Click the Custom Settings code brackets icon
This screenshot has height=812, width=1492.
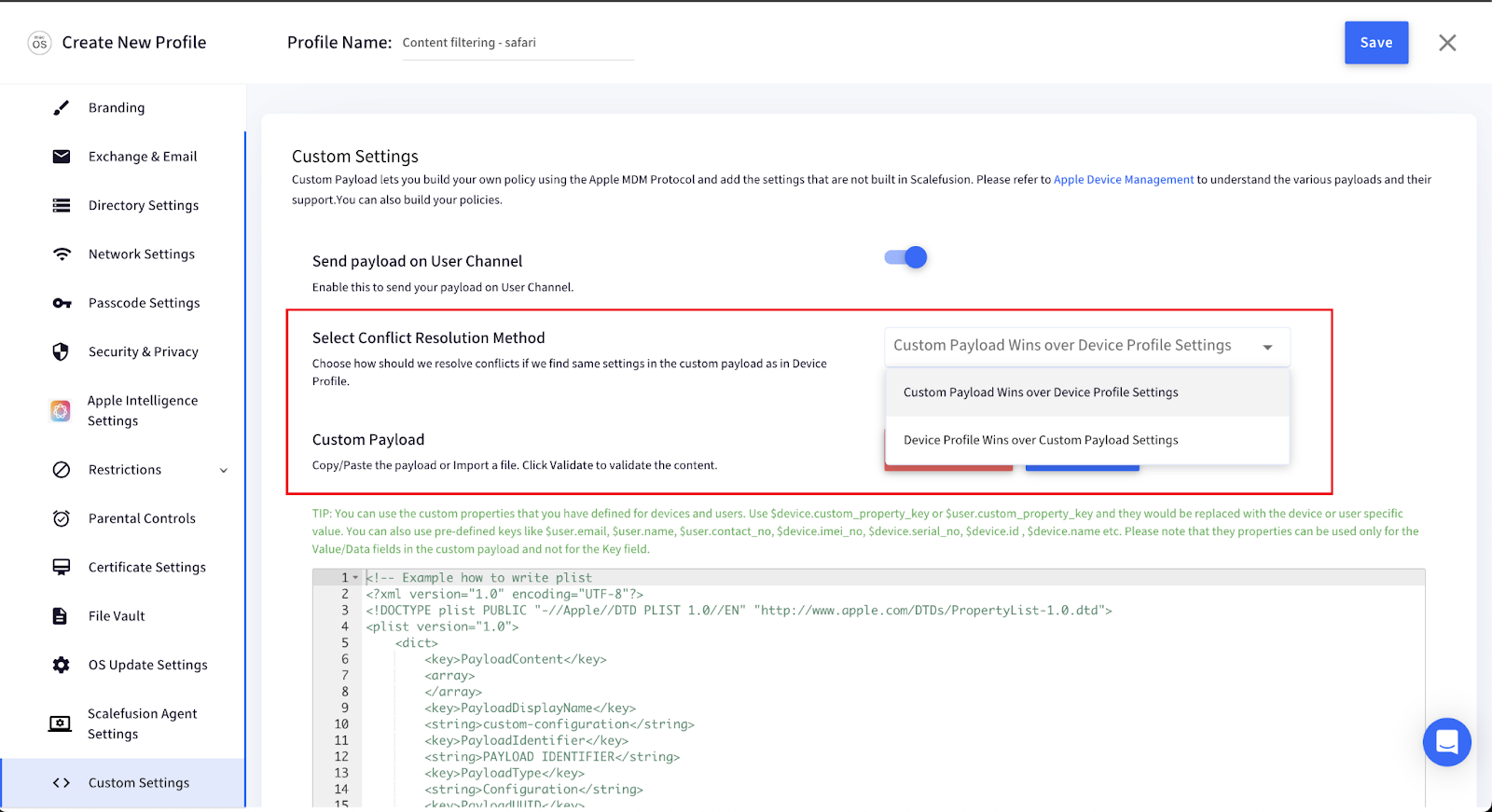62,783
